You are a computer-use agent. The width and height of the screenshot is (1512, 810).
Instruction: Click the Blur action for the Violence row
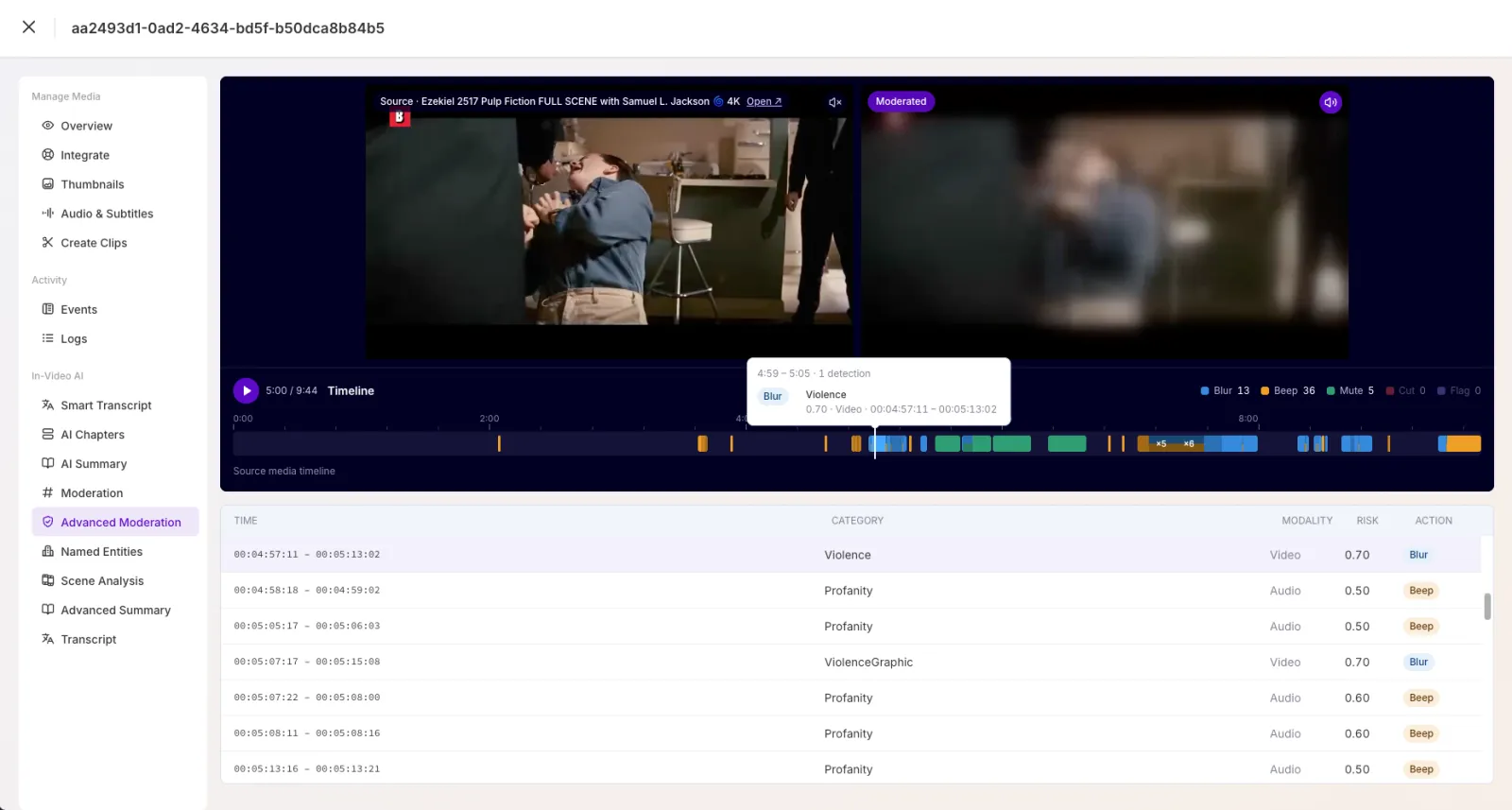coord(1418,555)
